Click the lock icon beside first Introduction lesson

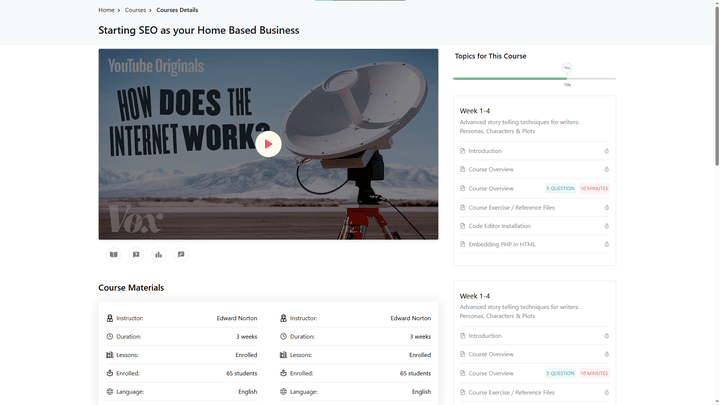(x=607, y=151)
